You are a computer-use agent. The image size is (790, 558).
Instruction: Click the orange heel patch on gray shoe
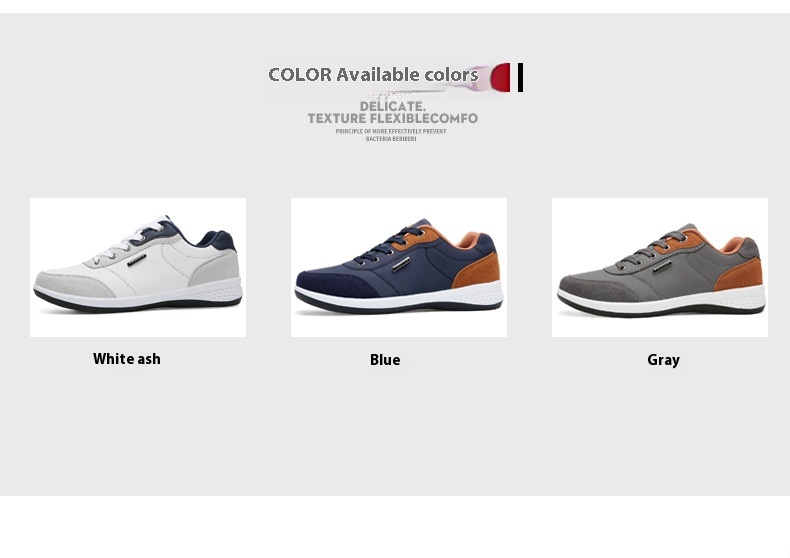(x=739, y=275)
